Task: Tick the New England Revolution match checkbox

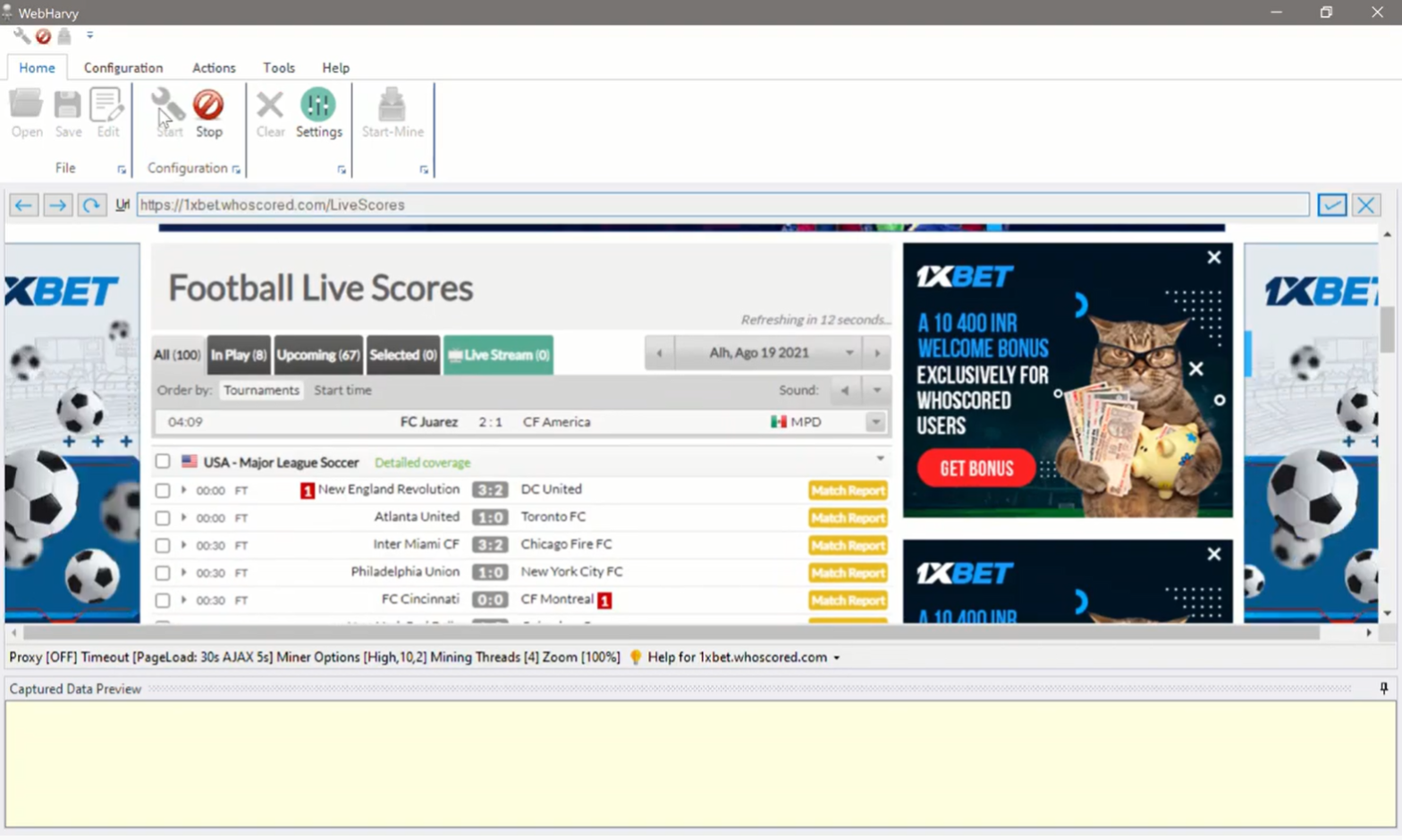Action: pyautogui.click(x=163, y=491)
